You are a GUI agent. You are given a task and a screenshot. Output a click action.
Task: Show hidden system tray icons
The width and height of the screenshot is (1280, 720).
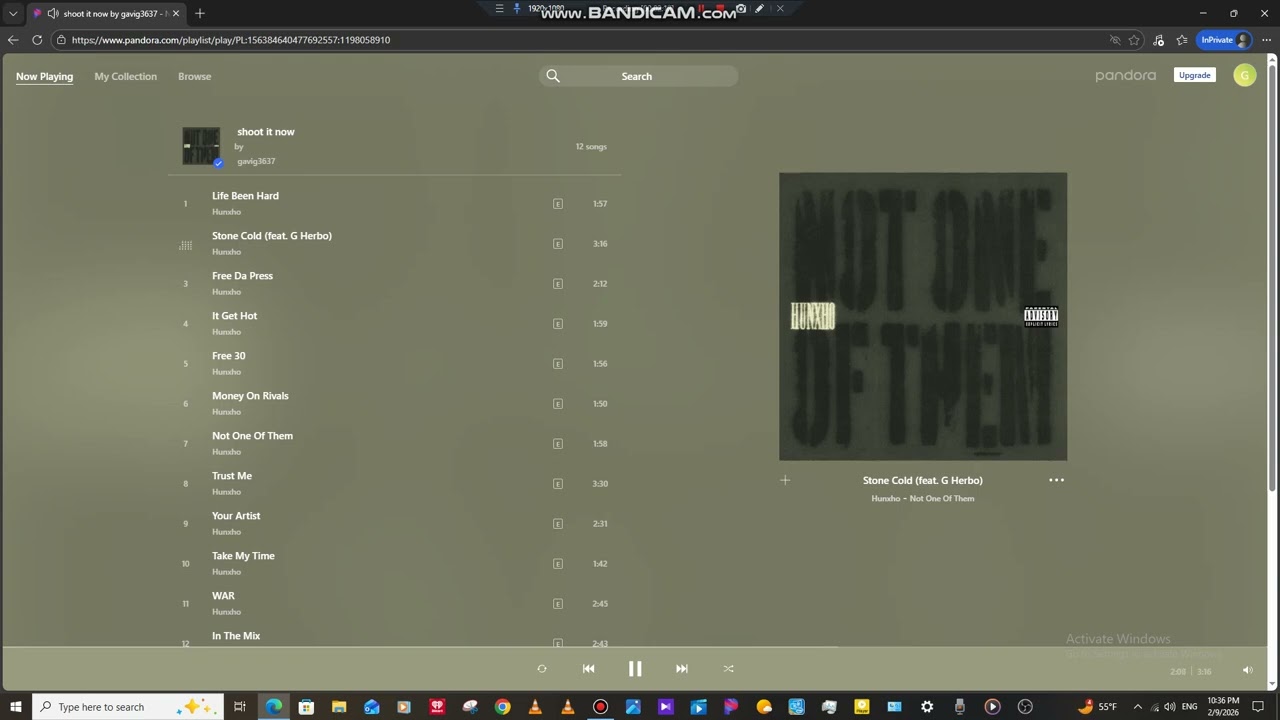coord(1138,707)
